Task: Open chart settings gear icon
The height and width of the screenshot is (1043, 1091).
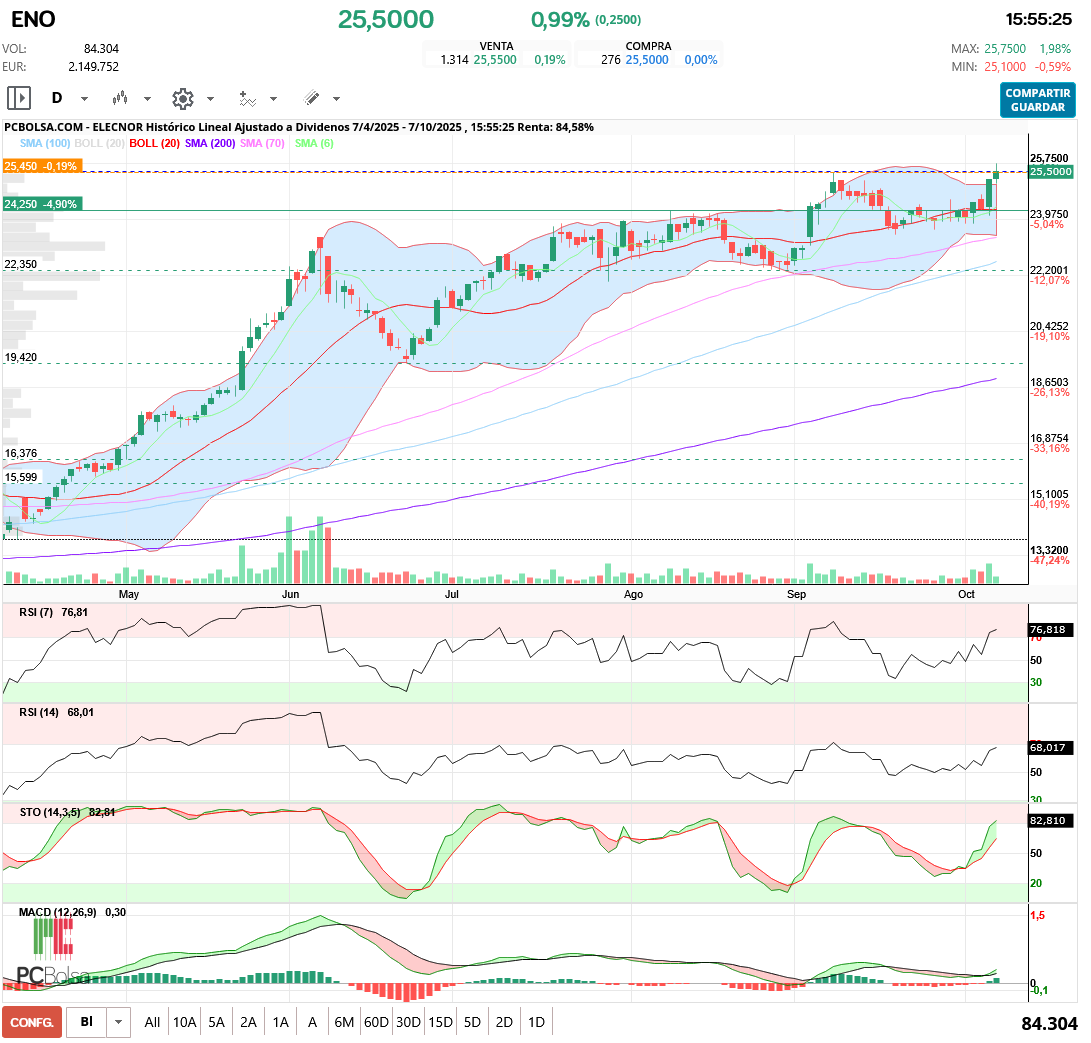Action: [x=182, y=98]
